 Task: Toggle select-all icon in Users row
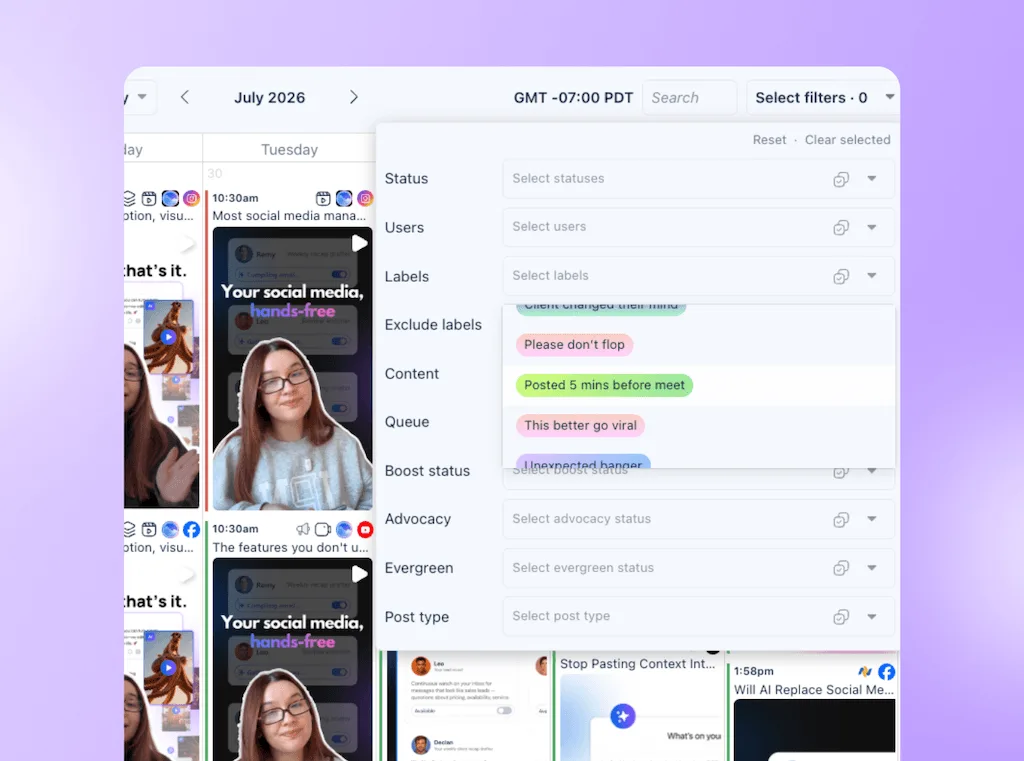click(x=841, y=227)
